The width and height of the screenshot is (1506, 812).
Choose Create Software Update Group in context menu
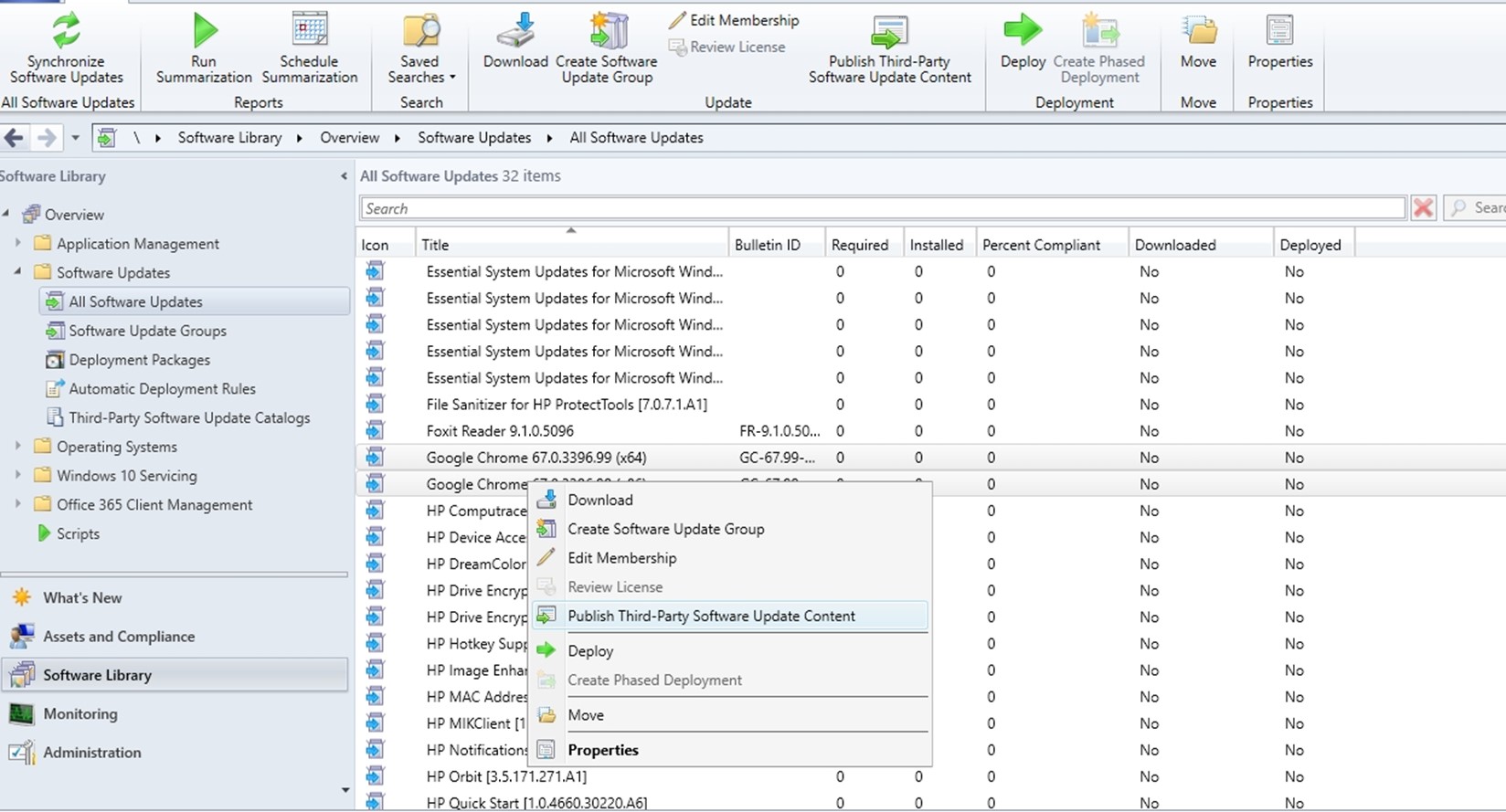click(x=730, y=529)
